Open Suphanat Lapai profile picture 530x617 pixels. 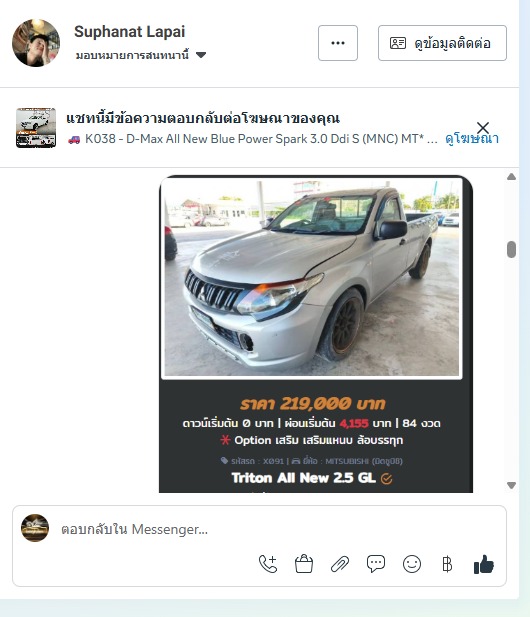36,43
